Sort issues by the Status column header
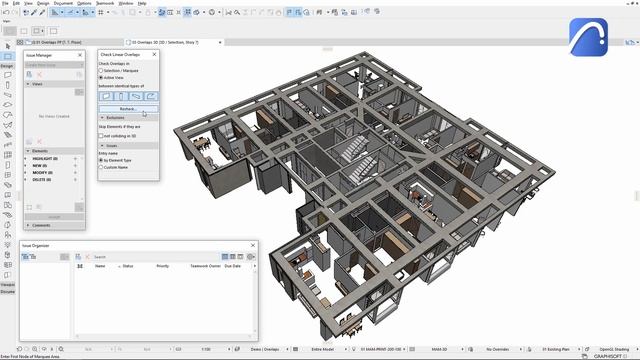Image resolution: width=640 pixels, height=360 pixels. pos(128,266)
